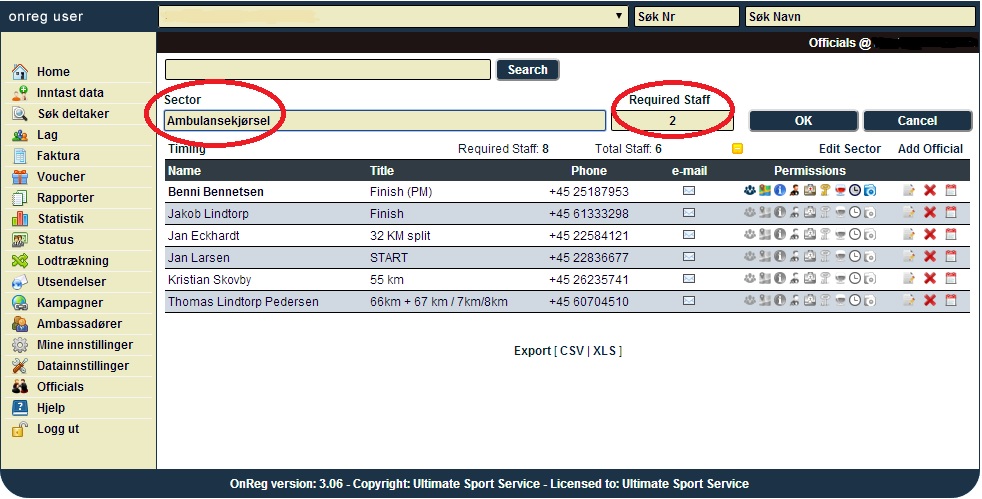Toggle Benni Bennetsen's key permission icon
This screenshot has height=499, width=982.
[x=825, y=190]
